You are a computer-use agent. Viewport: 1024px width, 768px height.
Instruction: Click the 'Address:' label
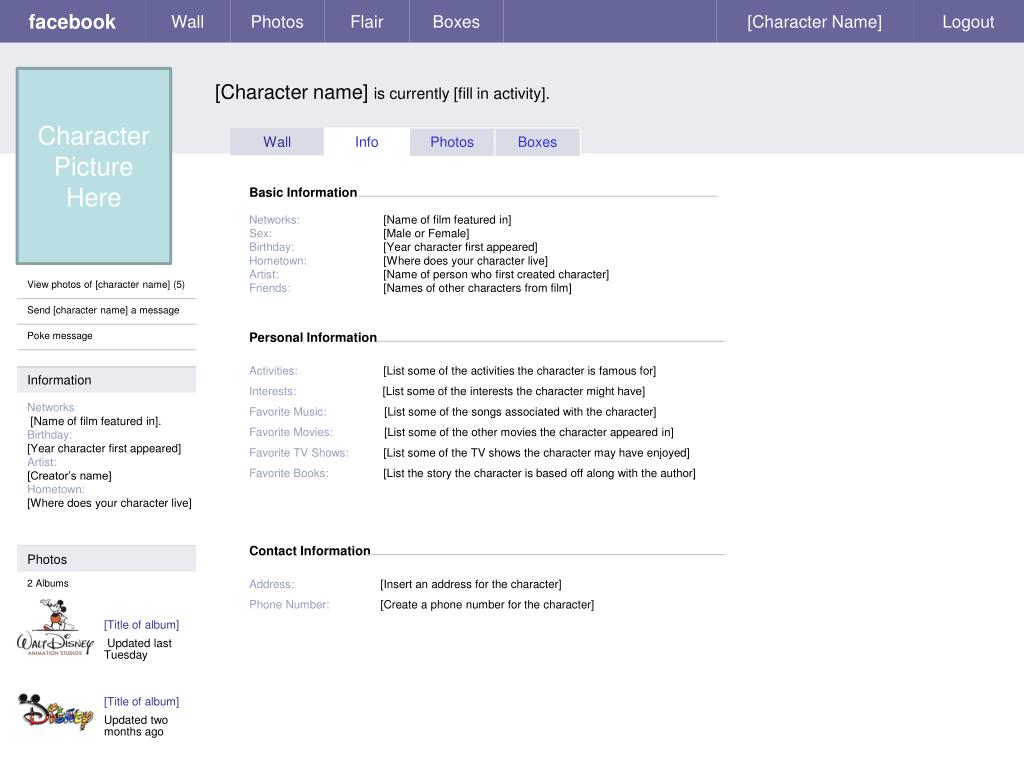[x=272, y=584]
